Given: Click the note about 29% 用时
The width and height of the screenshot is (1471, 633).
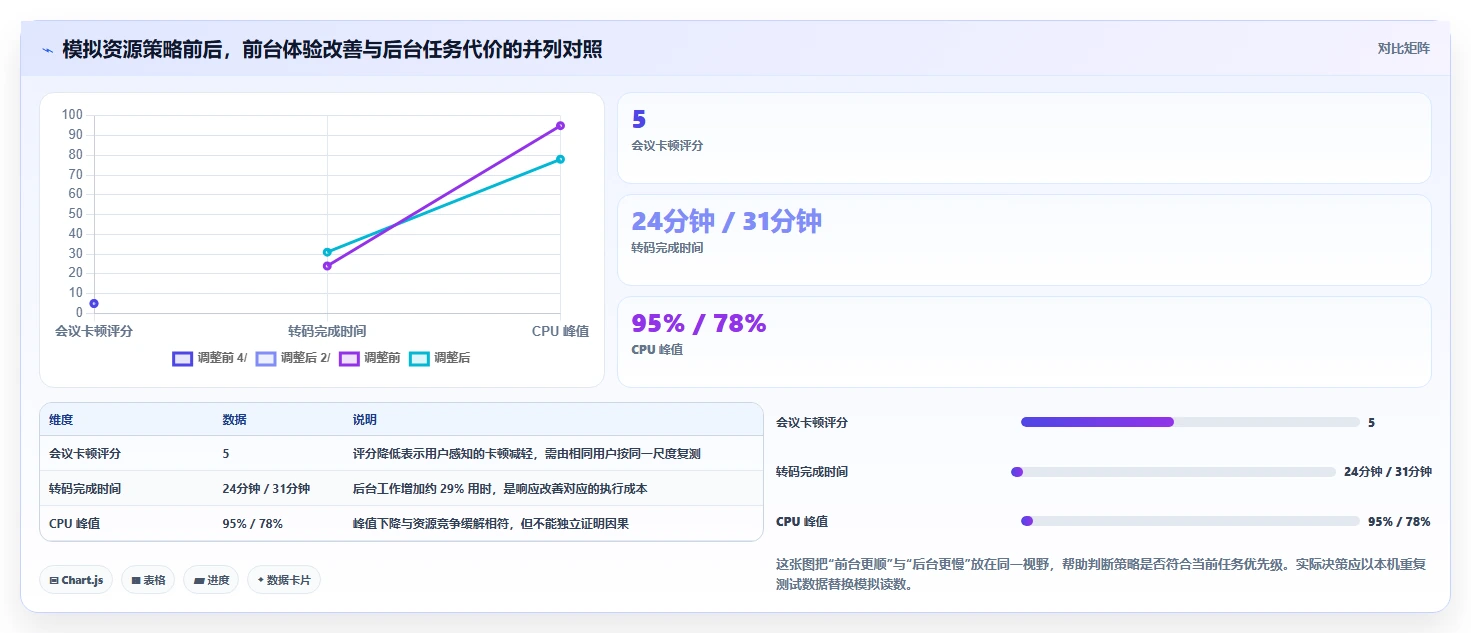Looking at the screenshot, I should tap(500, 488).
